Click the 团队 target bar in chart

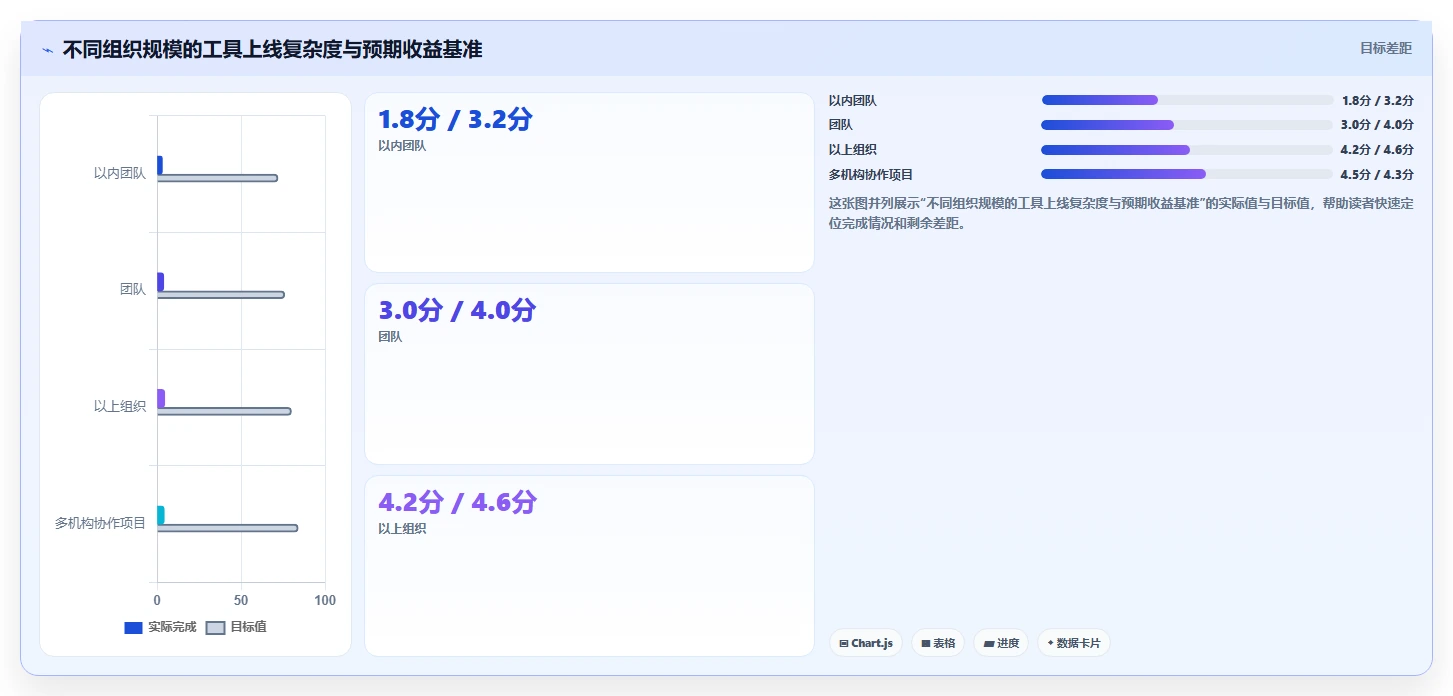[x=220, y=295]
